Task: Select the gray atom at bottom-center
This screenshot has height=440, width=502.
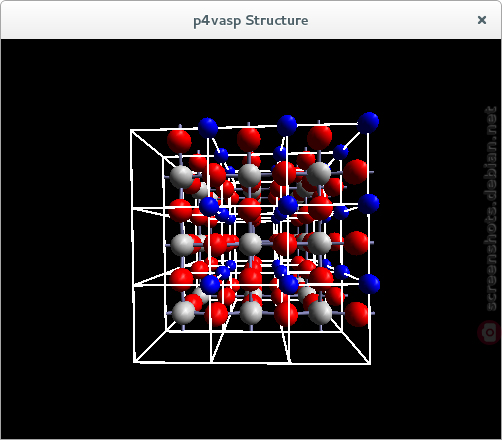Action: 251,312
